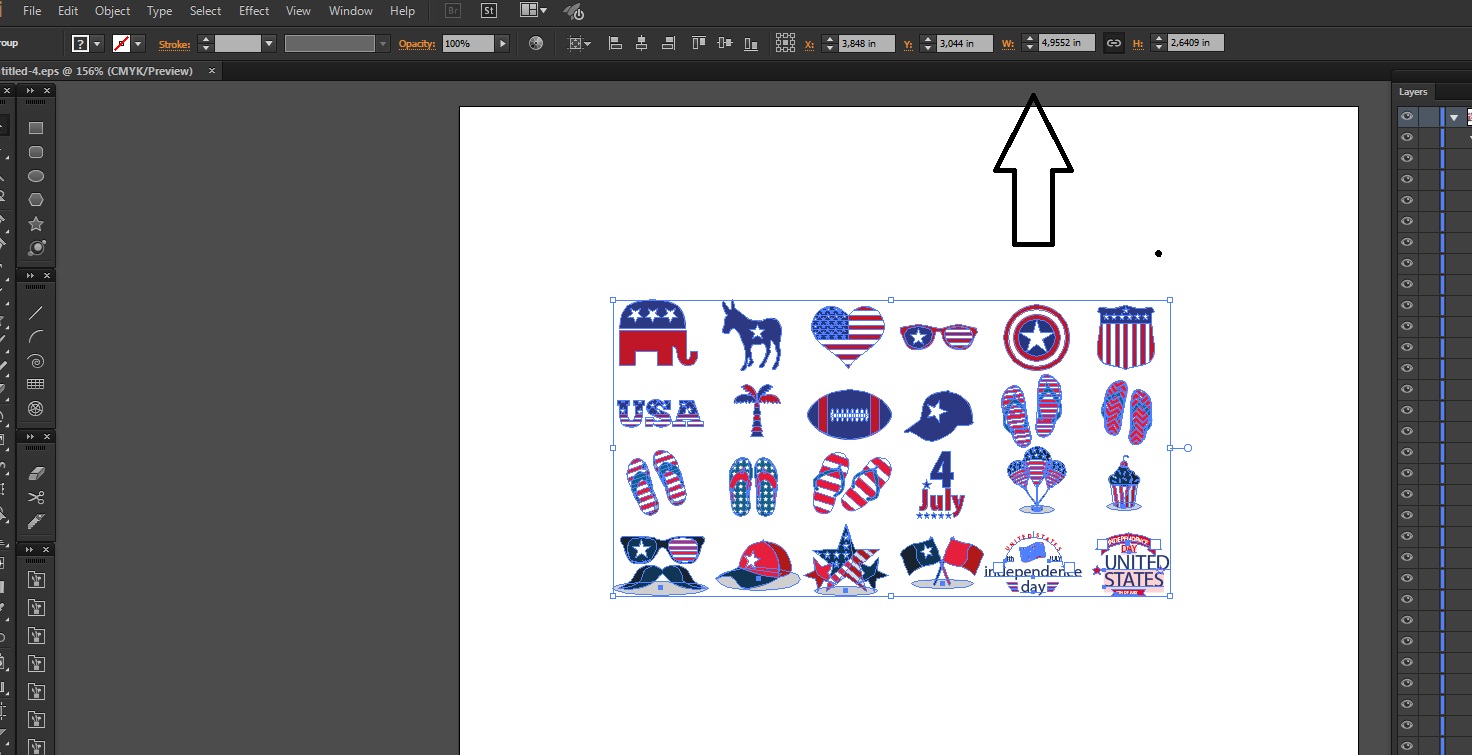Select the Polygon tool

pos(36,200)
